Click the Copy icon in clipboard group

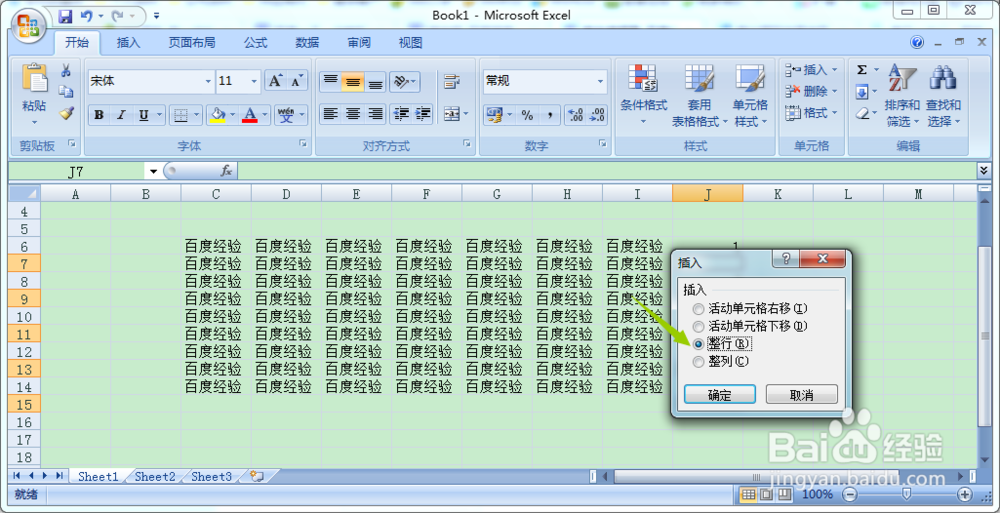[66, 92]
